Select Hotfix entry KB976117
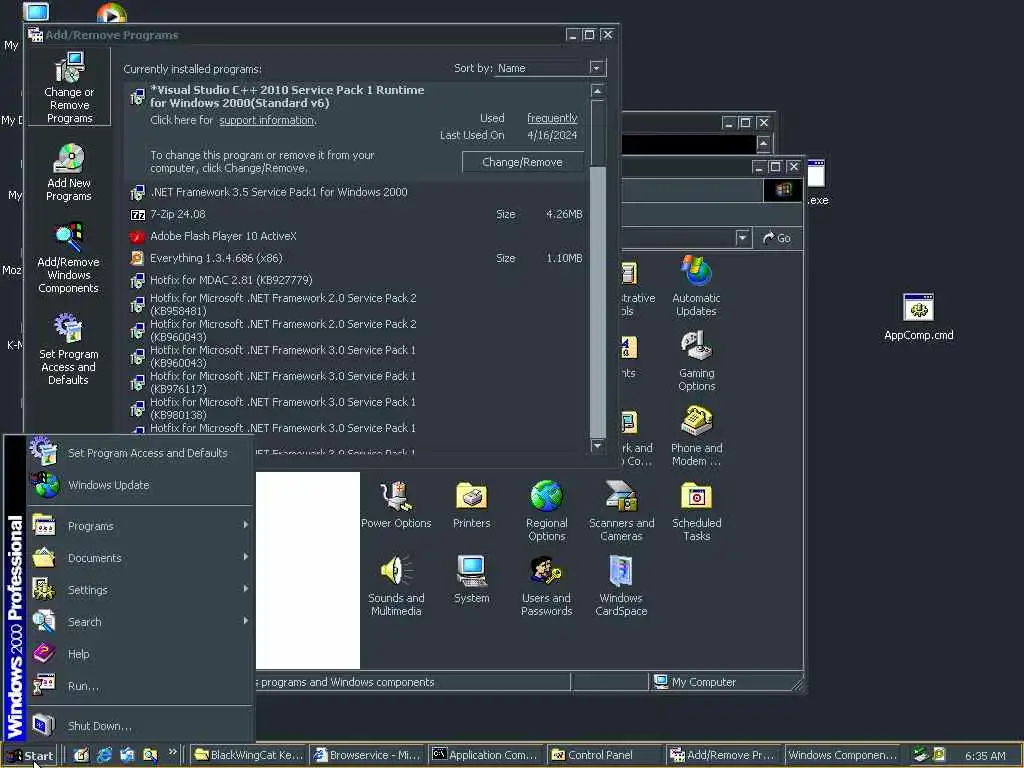This screenshot has height=768, width=1024. pos(356,383)
